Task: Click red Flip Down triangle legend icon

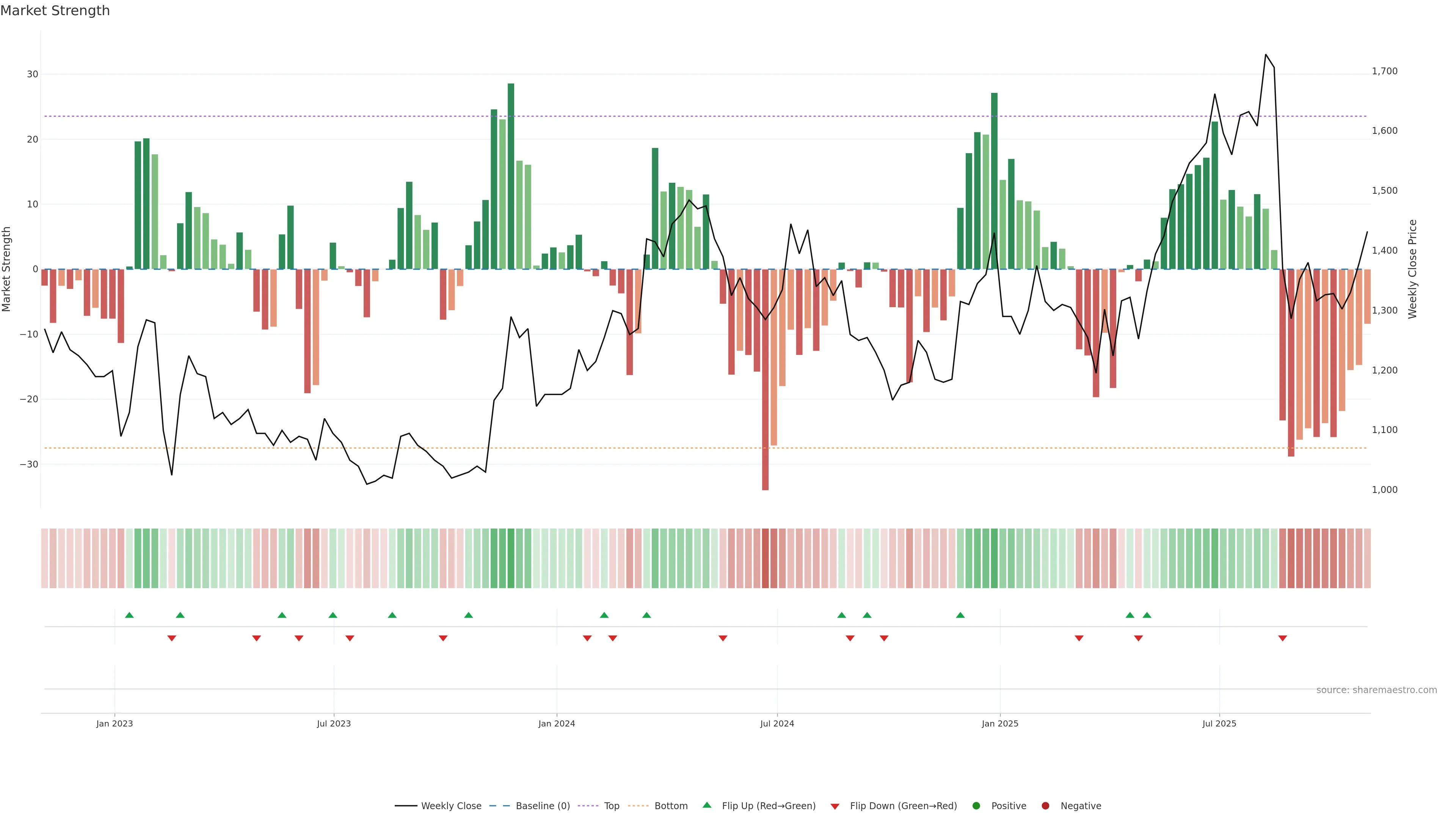Action: point(835,806)
